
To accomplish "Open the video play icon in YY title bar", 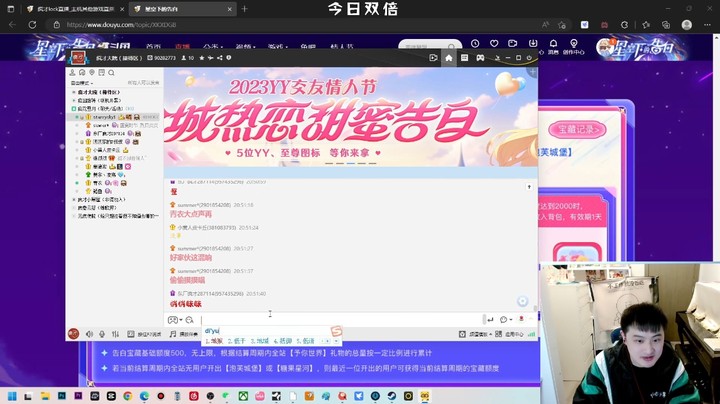I will [433, 58].
